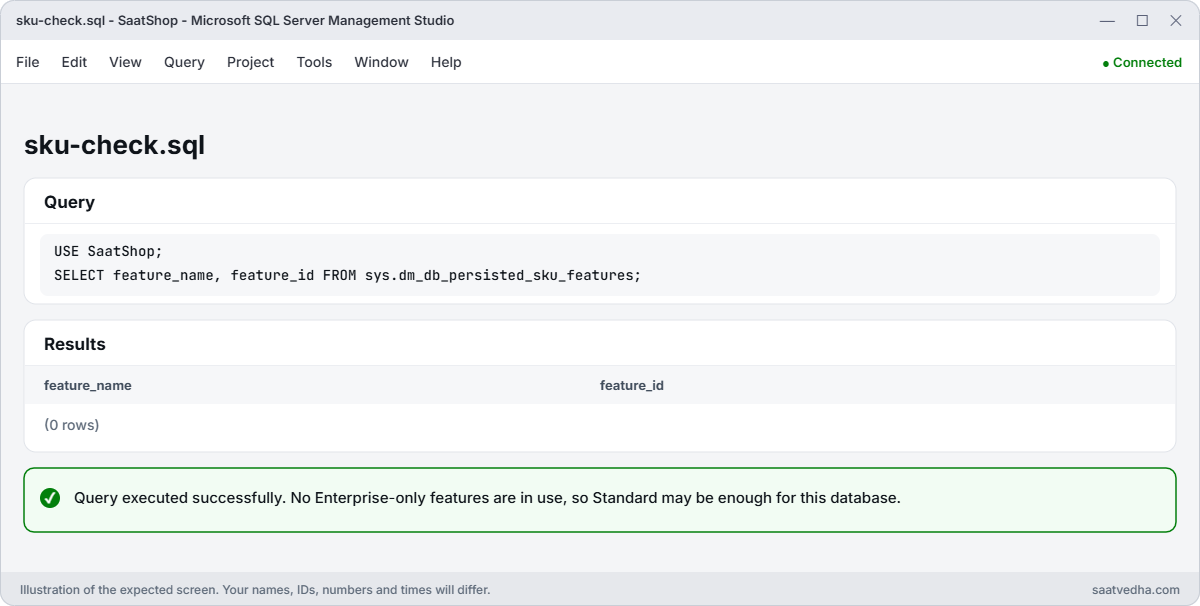This screenshot has width=1200, height=606.
Task: Open the Query menu
Action: (184, 62)
